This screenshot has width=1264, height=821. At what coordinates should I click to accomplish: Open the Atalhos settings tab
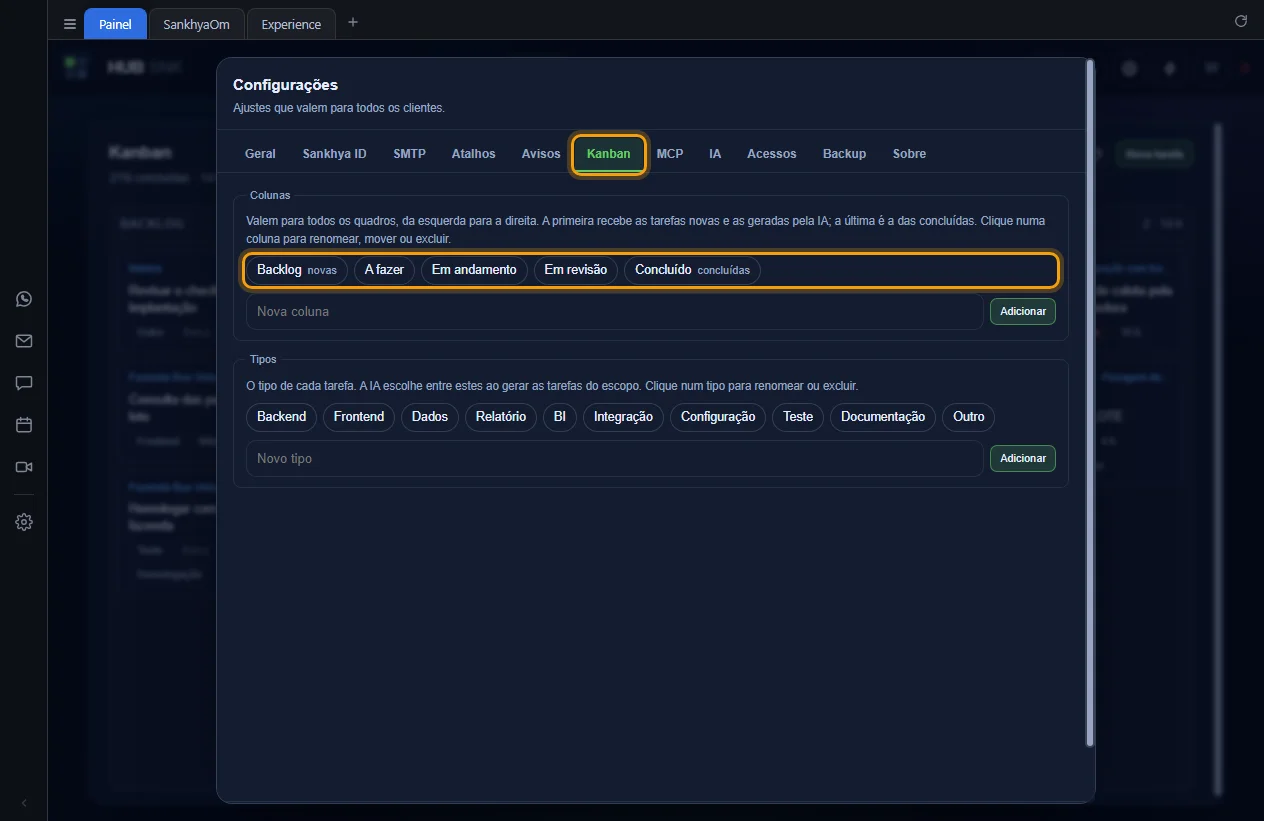pyautogui.click(x=473, y=154)
